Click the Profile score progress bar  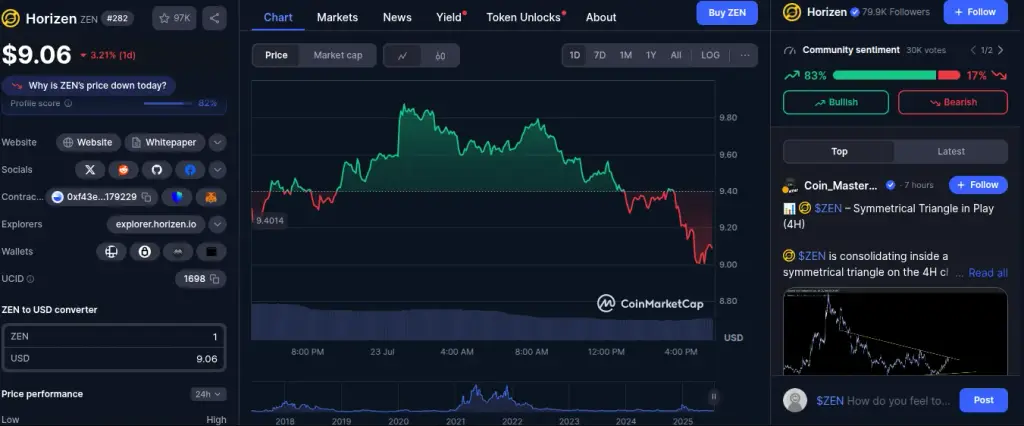pos(168,103)
